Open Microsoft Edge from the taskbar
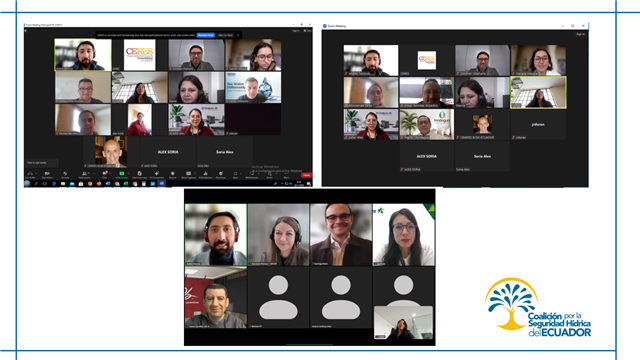 pyautogui.click(x=54, y=184)
